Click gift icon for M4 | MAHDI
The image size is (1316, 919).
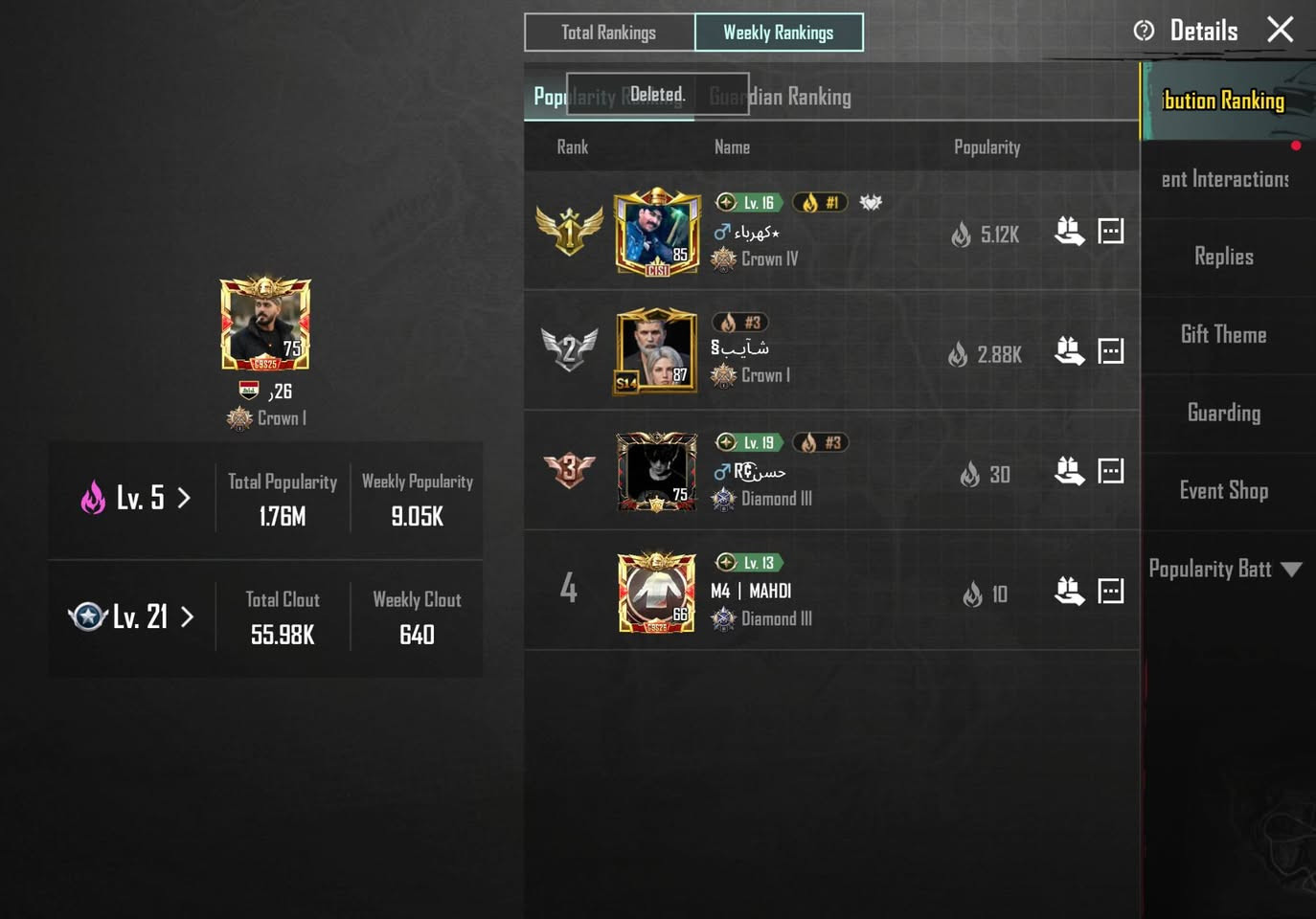pos(1069,592)
